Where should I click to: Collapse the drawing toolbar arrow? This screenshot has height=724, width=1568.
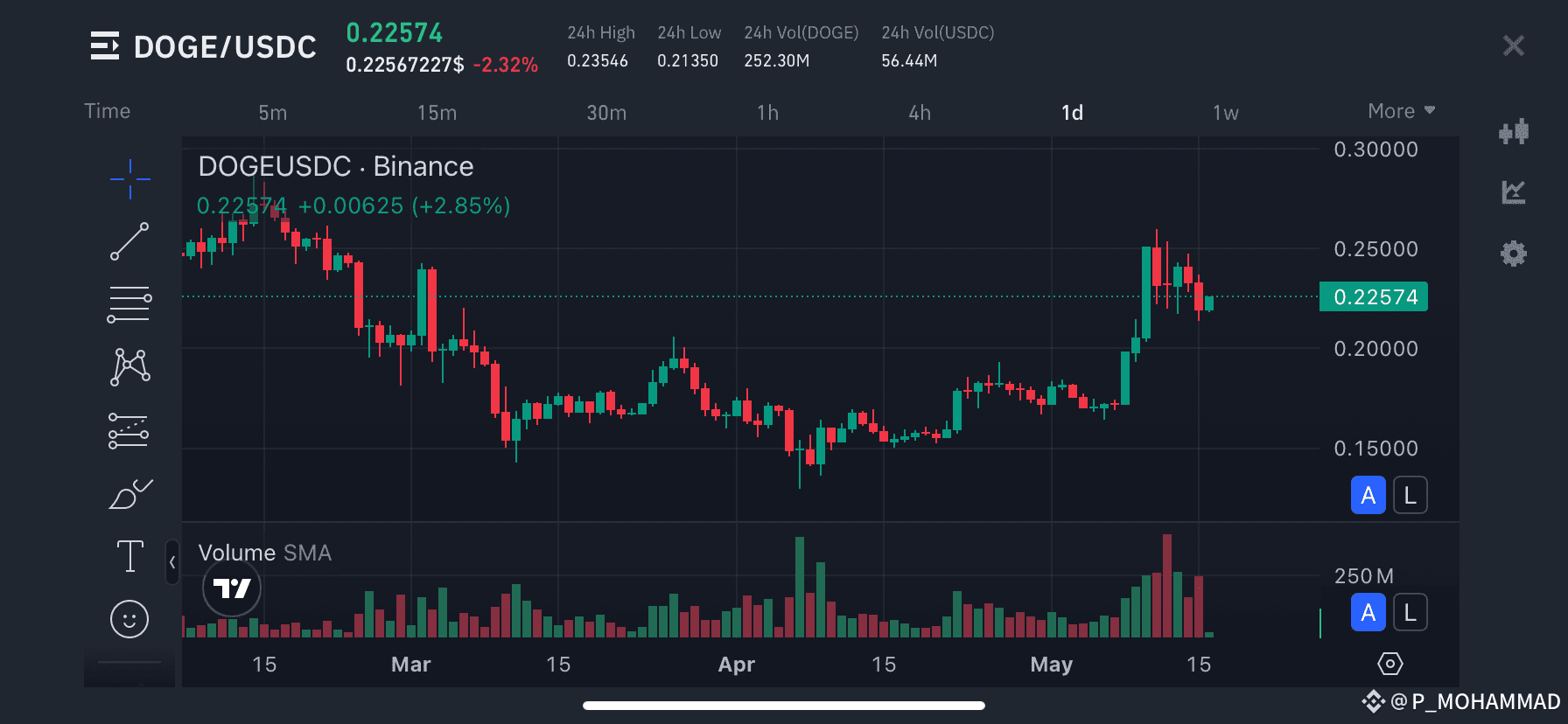[172, 562]
